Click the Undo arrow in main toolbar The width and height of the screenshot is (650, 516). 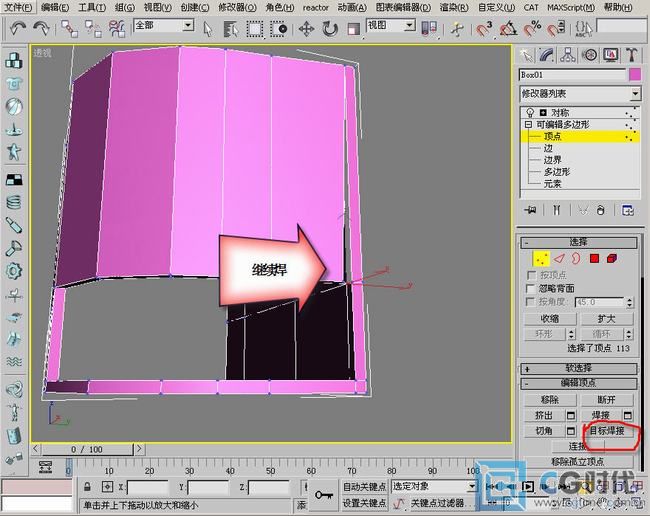click(17, 29)
